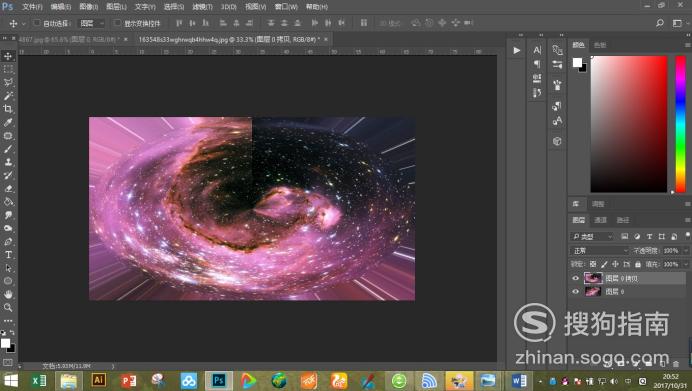Screen dimensions: 692x391
Task: Click the search icon in options bar
Action: [x=659, y=23]
